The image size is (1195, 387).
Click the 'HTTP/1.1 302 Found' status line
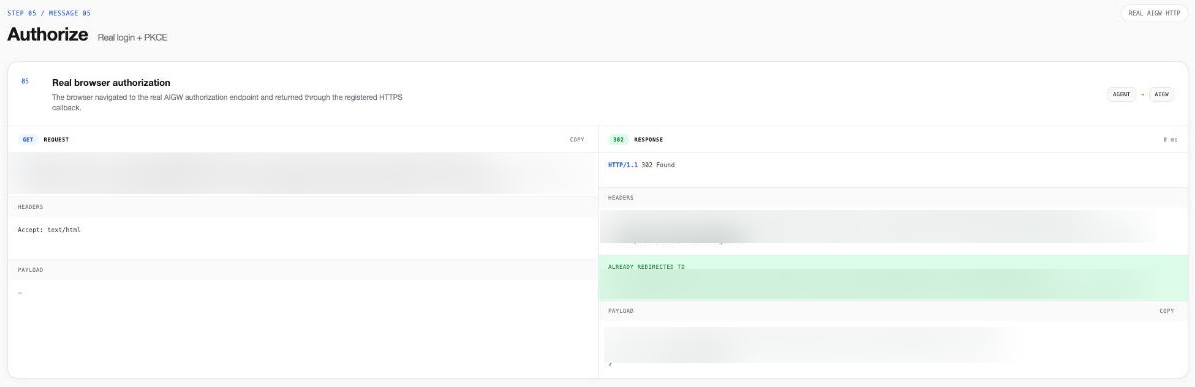pyautogui.click(x=641, y=165)
